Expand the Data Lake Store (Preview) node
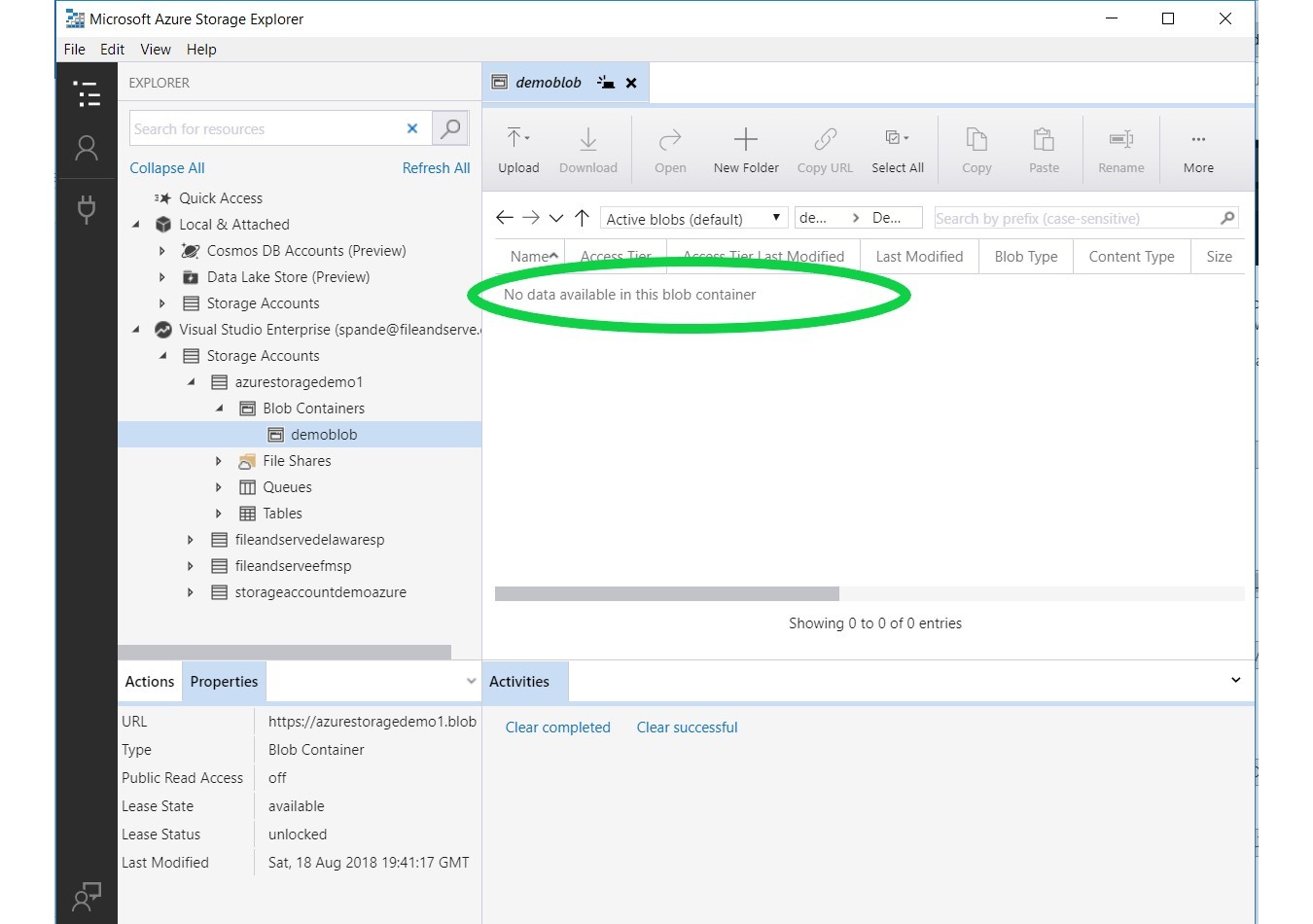 pos(162,277)
